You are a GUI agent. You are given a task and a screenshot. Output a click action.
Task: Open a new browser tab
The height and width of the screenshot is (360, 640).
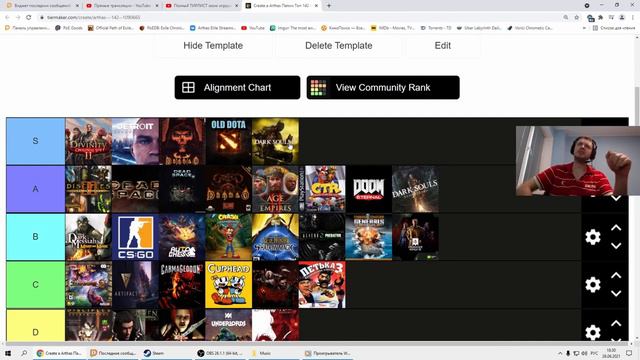329,6
